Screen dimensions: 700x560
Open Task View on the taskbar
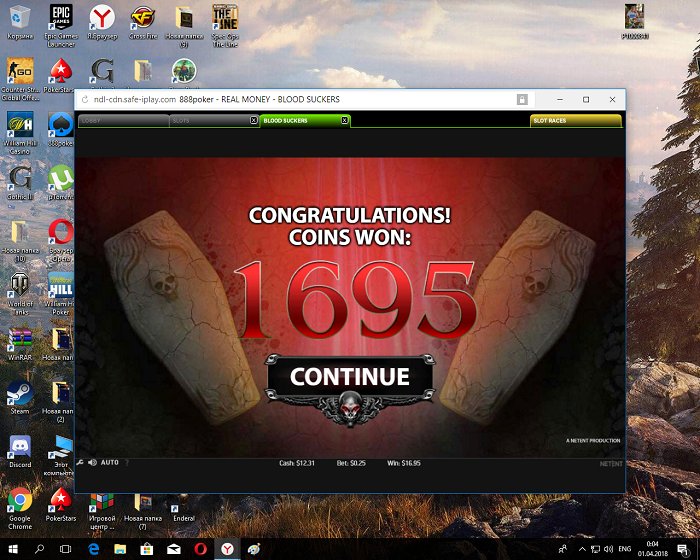pyautogui.click(x=66, y=549)
